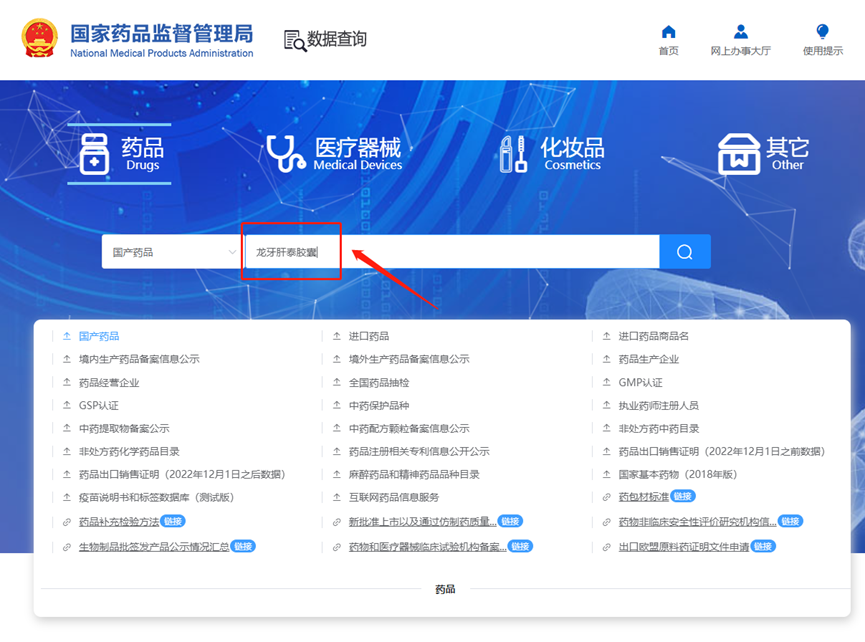
Task: Click the 国家药品监督管理局 site title
Action: point(162,34)
